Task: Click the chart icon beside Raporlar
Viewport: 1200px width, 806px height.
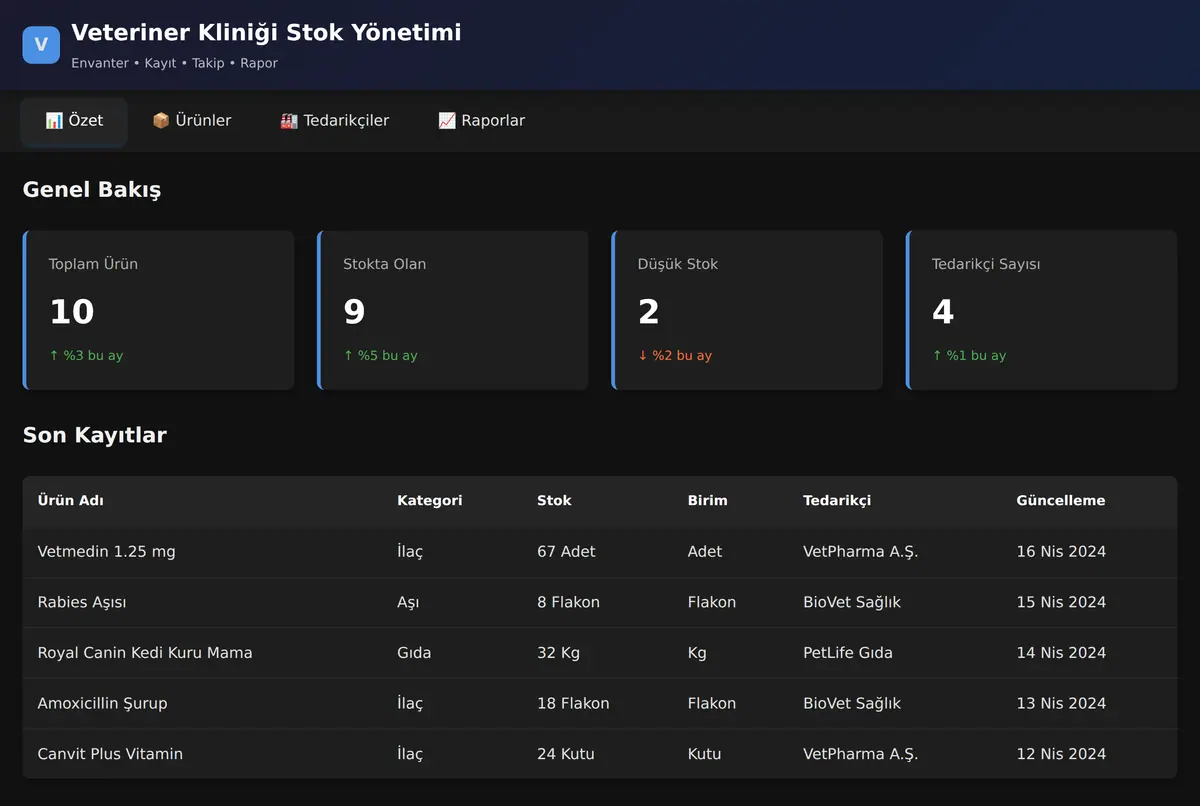Action: click(x=447, y=121)
